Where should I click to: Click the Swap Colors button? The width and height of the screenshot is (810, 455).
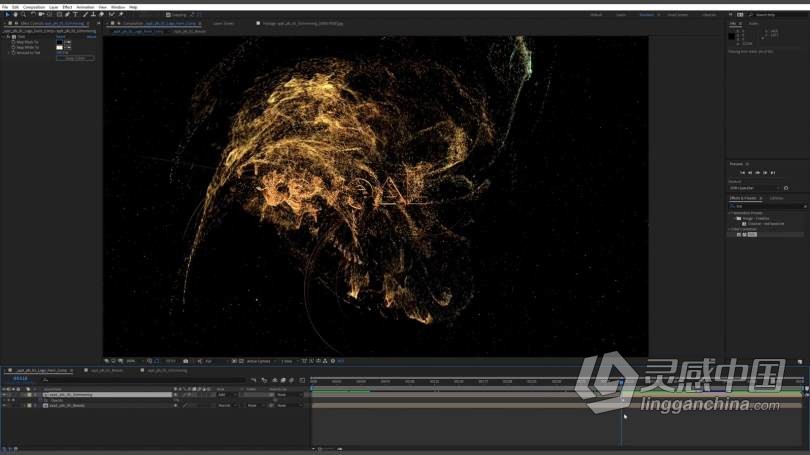pyautogui.click(x=75, y=58)
